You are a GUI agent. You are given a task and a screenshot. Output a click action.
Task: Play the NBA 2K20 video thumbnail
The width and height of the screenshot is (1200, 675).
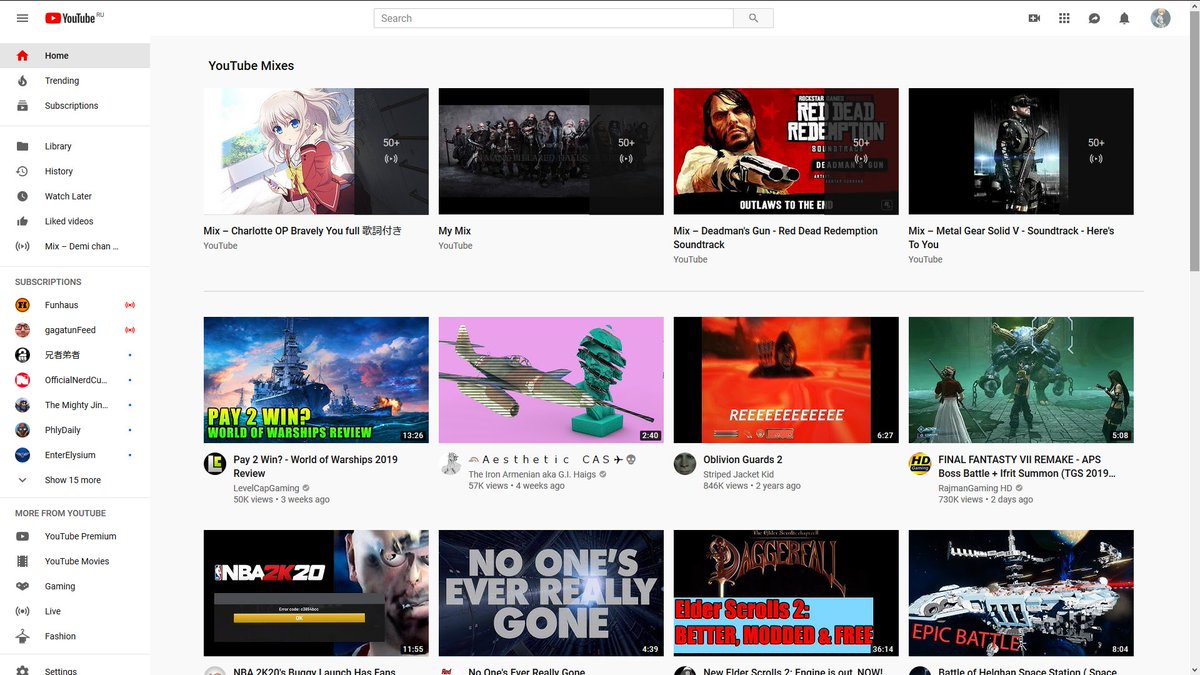[x=316, y=593]
